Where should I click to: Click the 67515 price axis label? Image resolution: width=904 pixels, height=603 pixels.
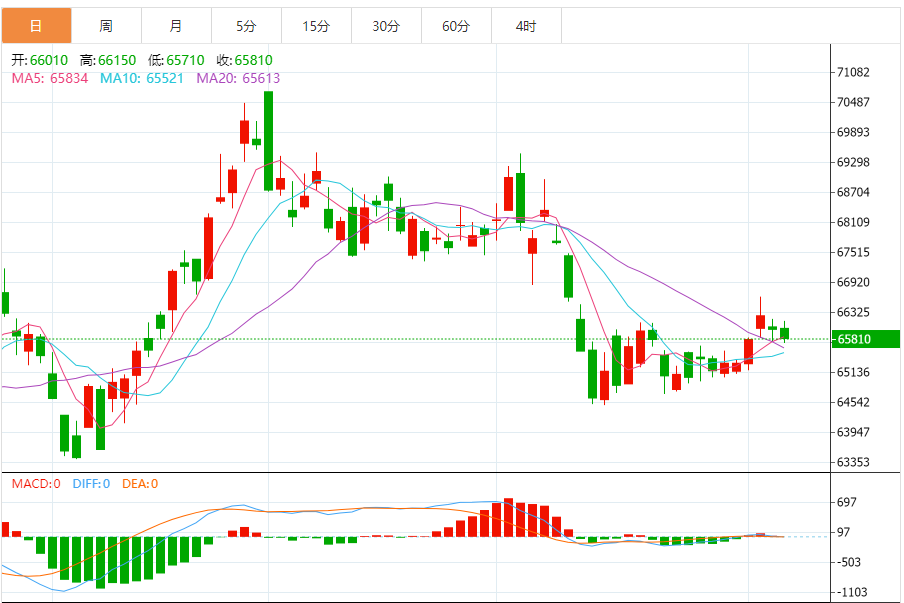[x=853, y=252]
